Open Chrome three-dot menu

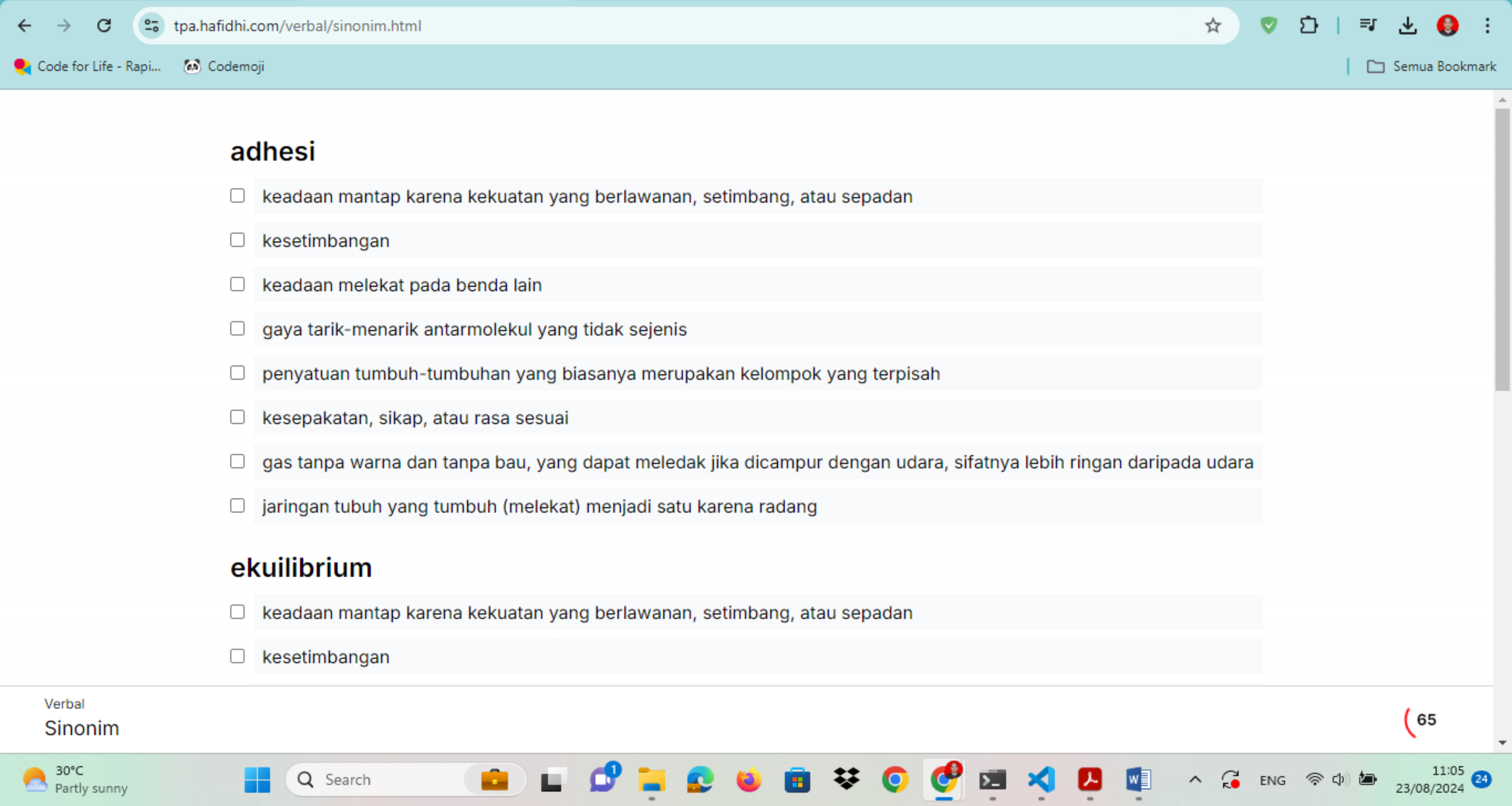click(1487, 26)
